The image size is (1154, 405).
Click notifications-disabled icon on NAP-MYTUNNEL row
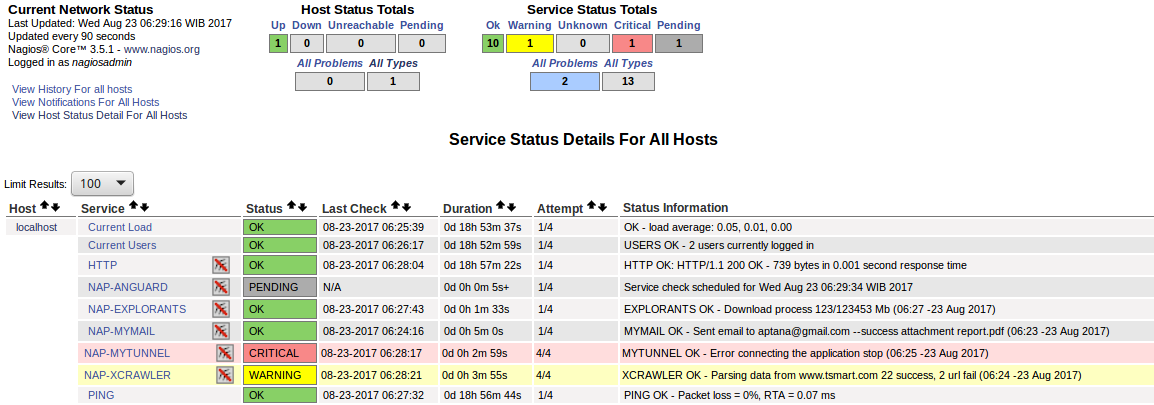point(225,353)
